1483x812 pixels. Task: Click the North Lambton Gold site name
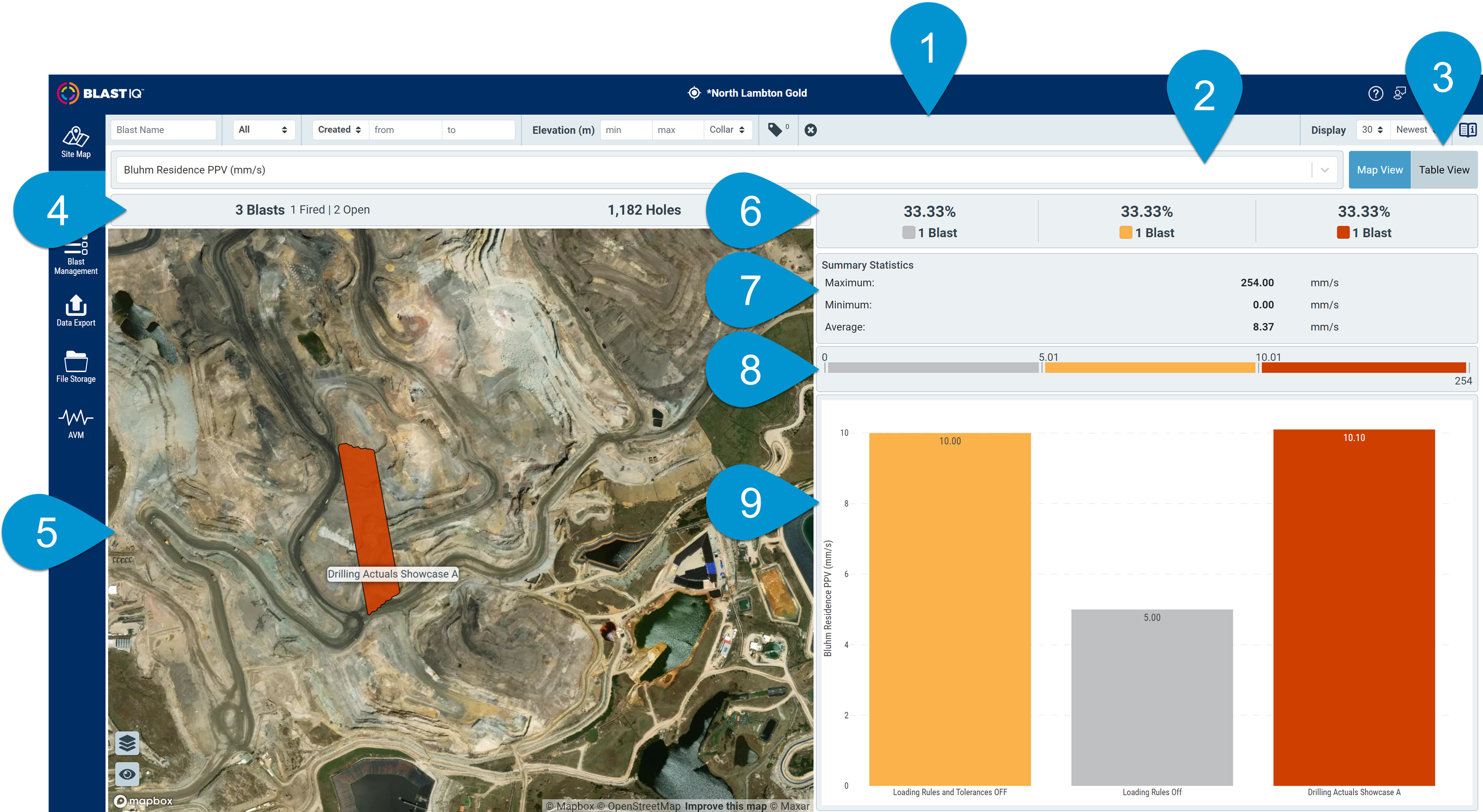click(756, 93)
